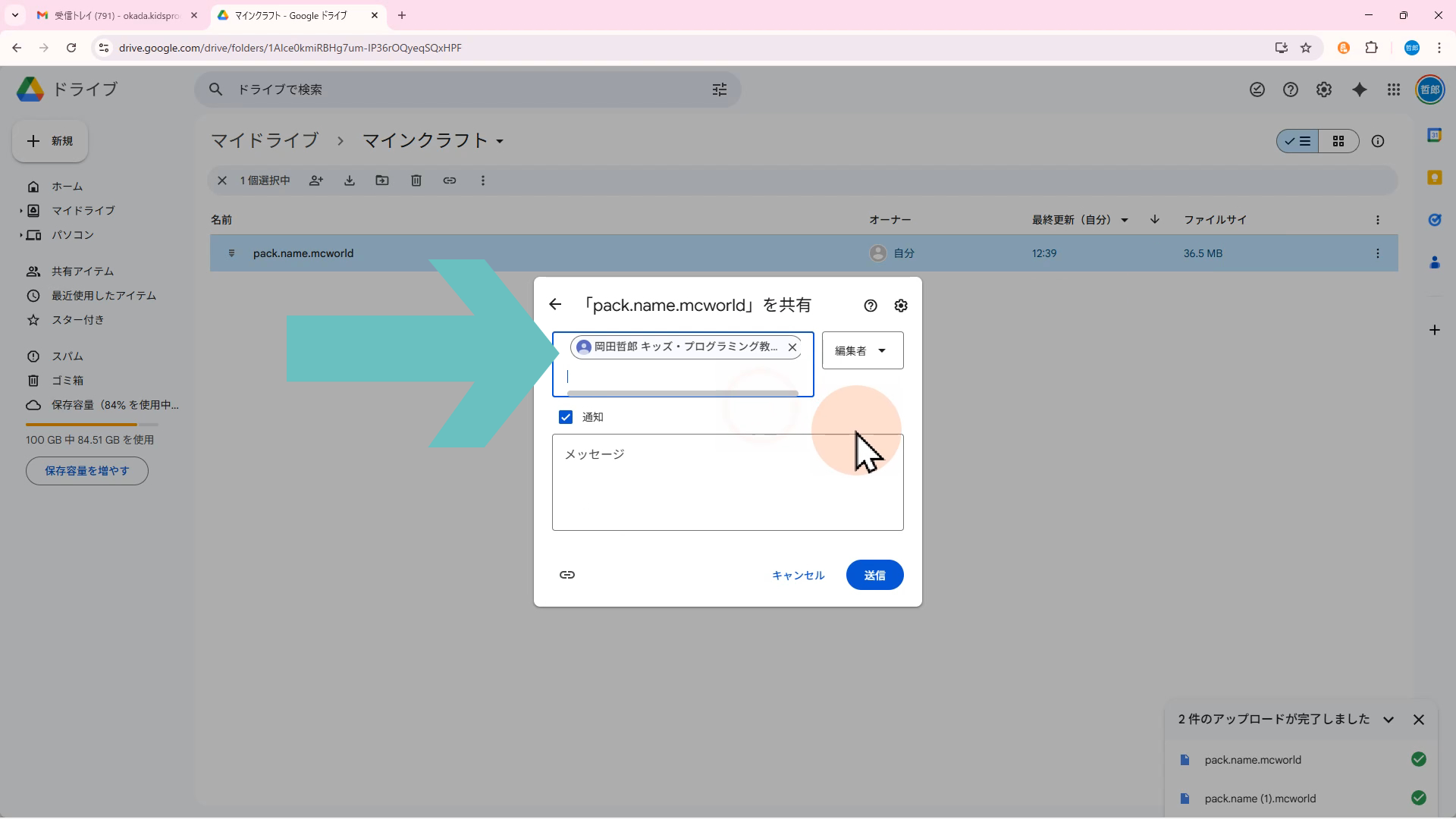The image size is (1456, 819).
Task: Open 共有アイテム in the sidebar
Action: (82, 271)
